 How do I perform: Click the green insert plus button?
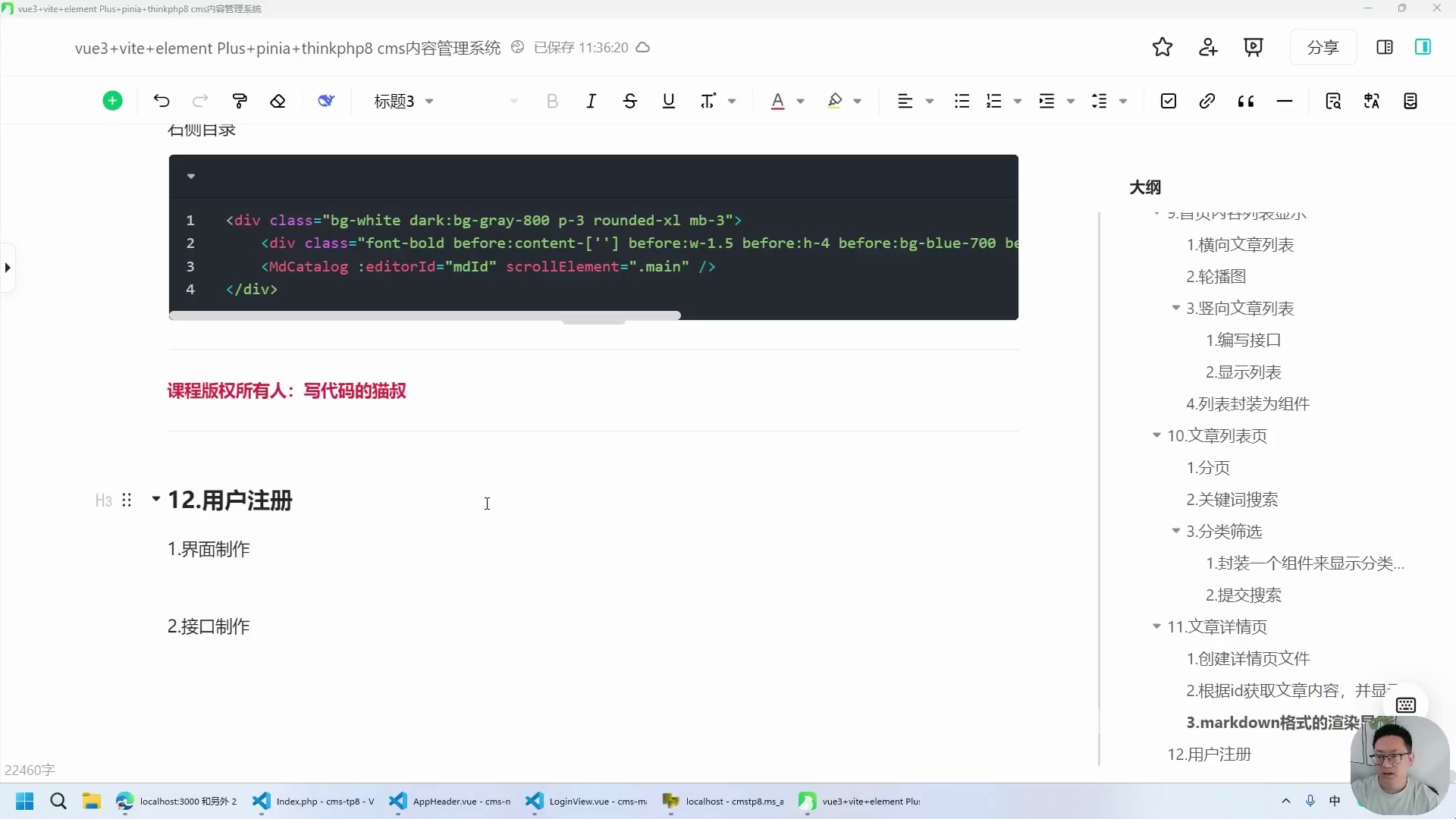click(112, 101)
